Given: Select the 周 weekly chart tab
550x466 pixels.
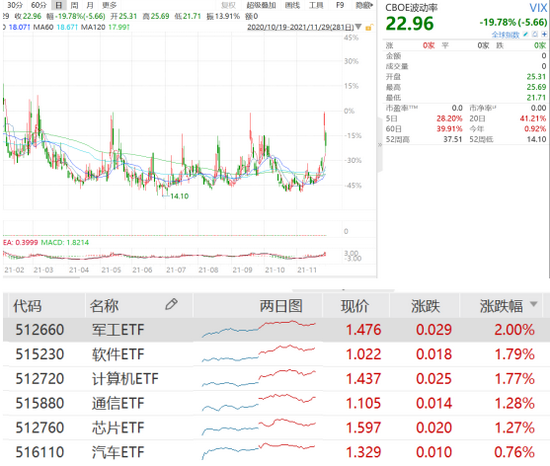Looking at the screenshot, I should (74, 5).
